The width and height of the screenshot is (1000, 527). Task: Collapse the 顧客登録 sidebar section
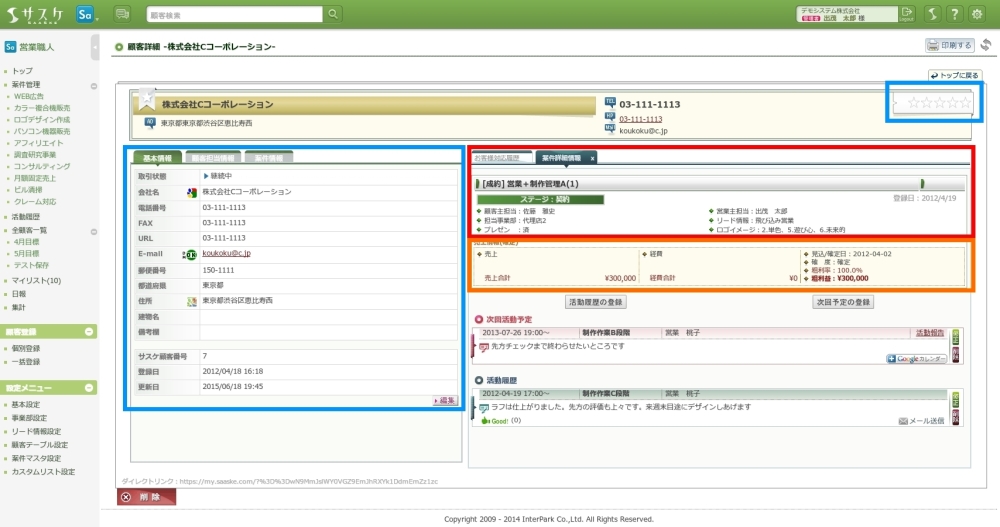[x=90, y=331]
